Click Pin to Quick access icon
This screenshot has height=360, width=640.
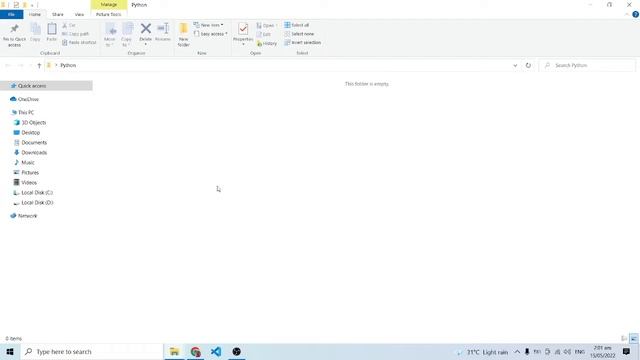pos(14,29)
